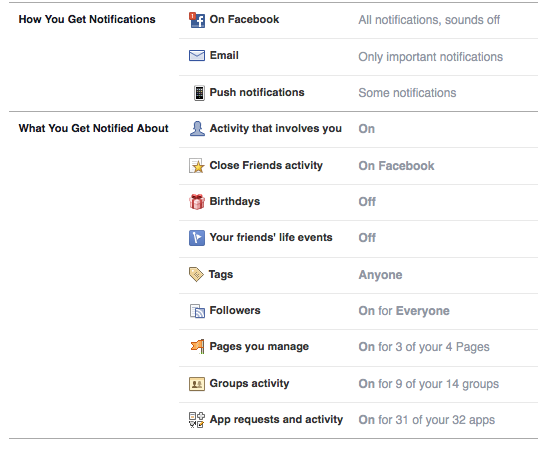This screenshot has height=451, width=538.
Task: Click the Followers feed icon
Action: [197, 311]
